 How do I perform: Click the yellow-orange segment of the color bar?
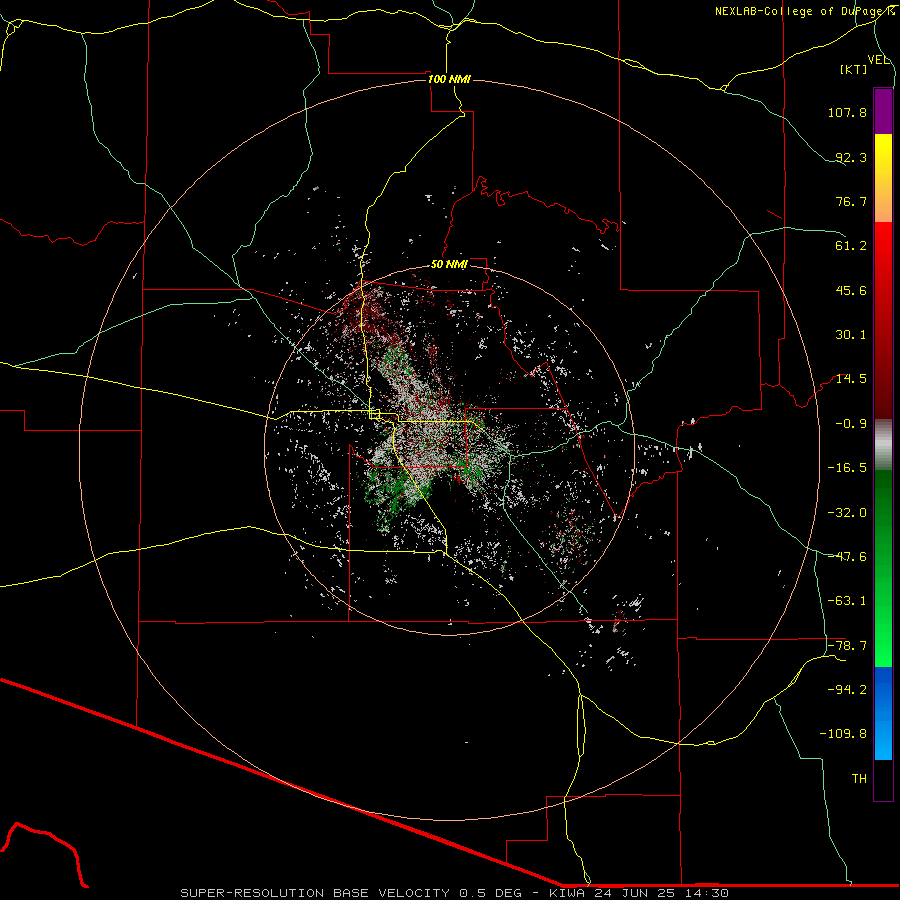pyautogui.click(x=883, y=178)
